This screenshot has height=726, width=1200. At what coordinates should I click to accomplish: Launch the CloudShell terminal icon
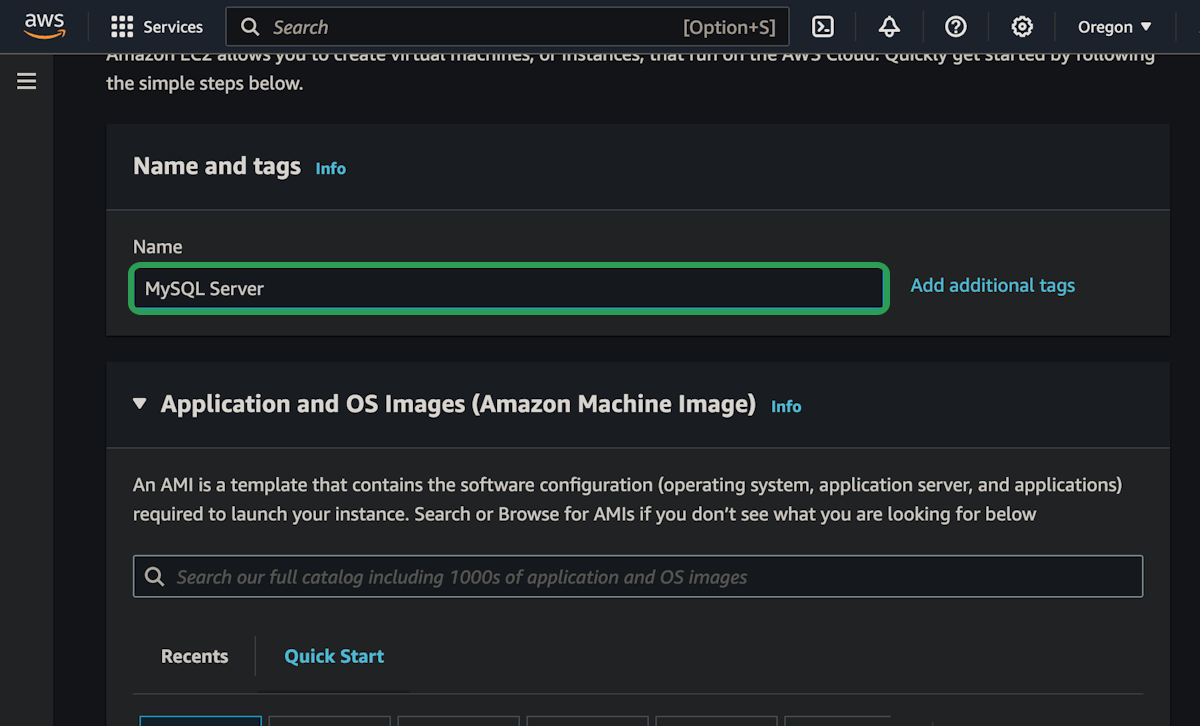[x=823, y=27]
